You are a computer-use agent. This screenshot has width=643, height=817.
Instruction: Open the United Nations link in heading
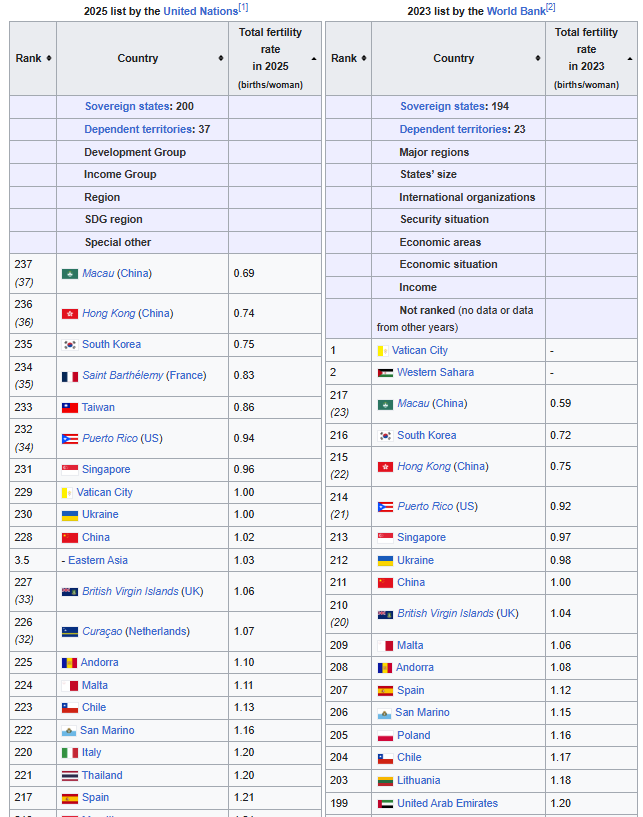click(201, 11)
